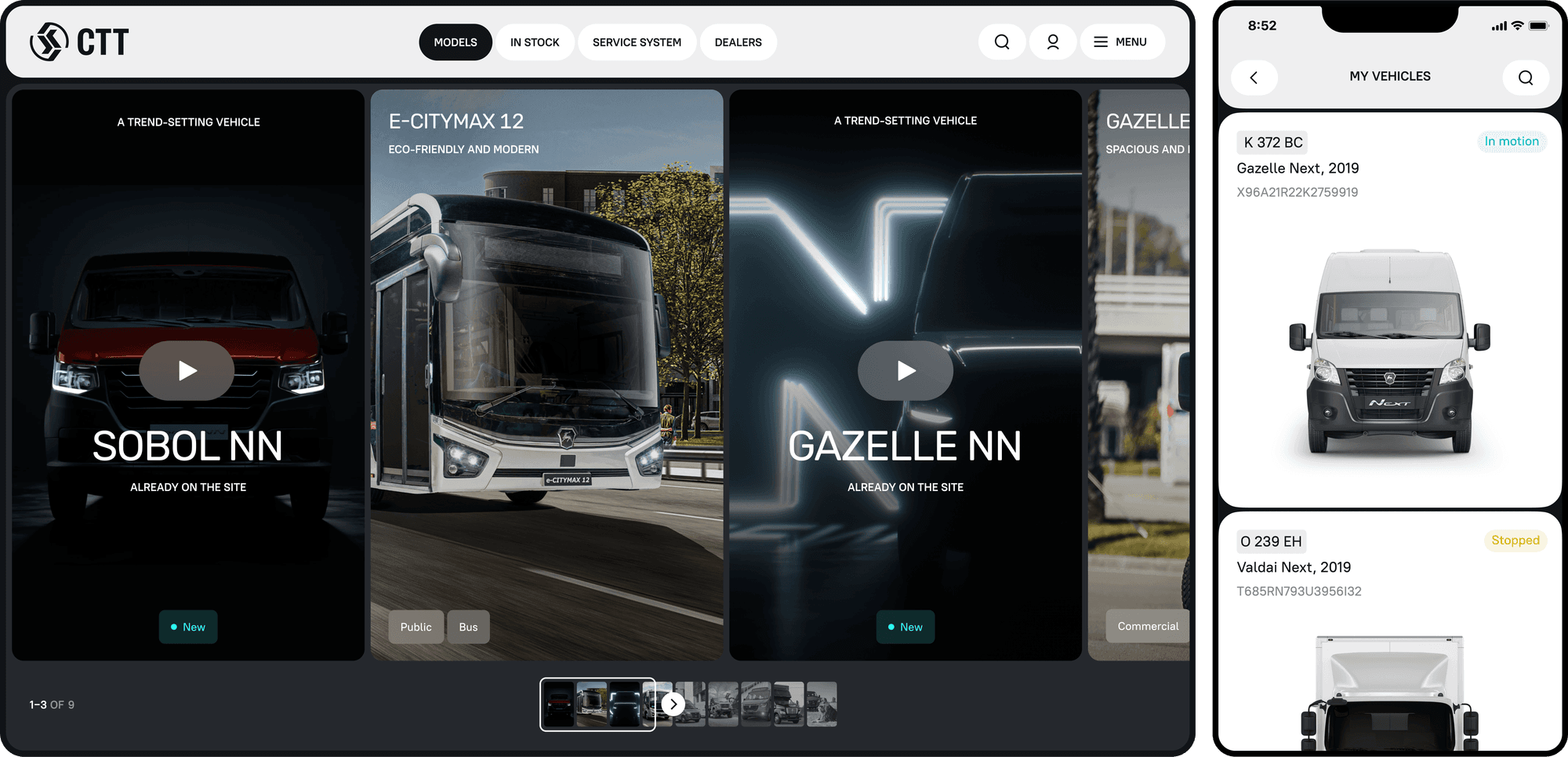Go to the DEALERS tab

coord(738,42)
